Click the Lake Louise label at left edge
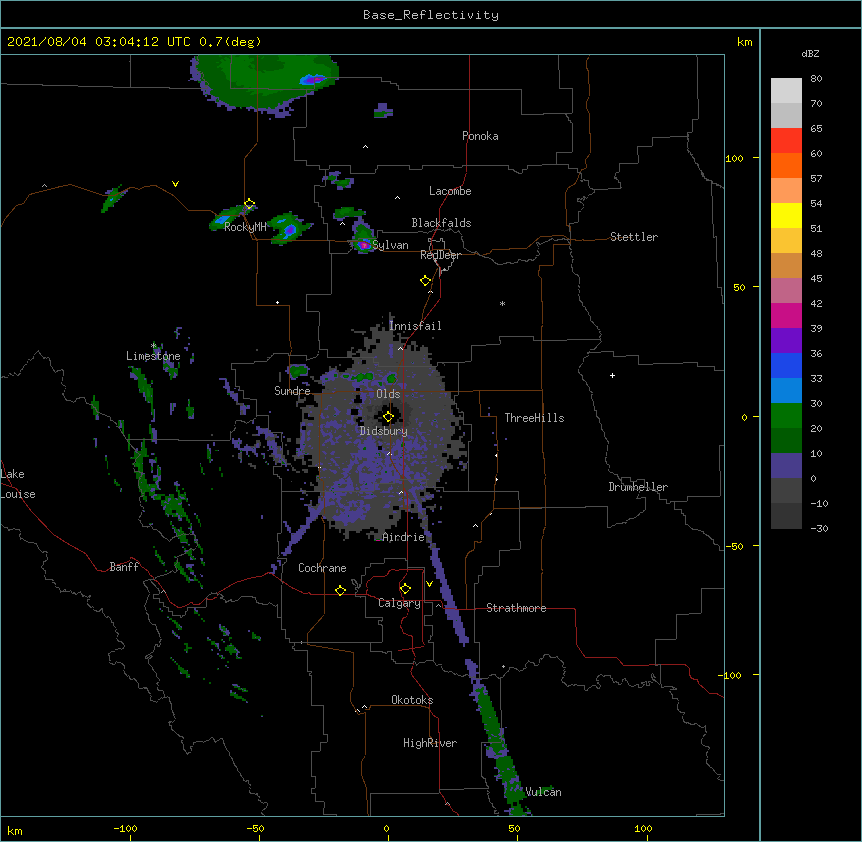The height and width of the screenshot is (842, 862). (18, 484)
